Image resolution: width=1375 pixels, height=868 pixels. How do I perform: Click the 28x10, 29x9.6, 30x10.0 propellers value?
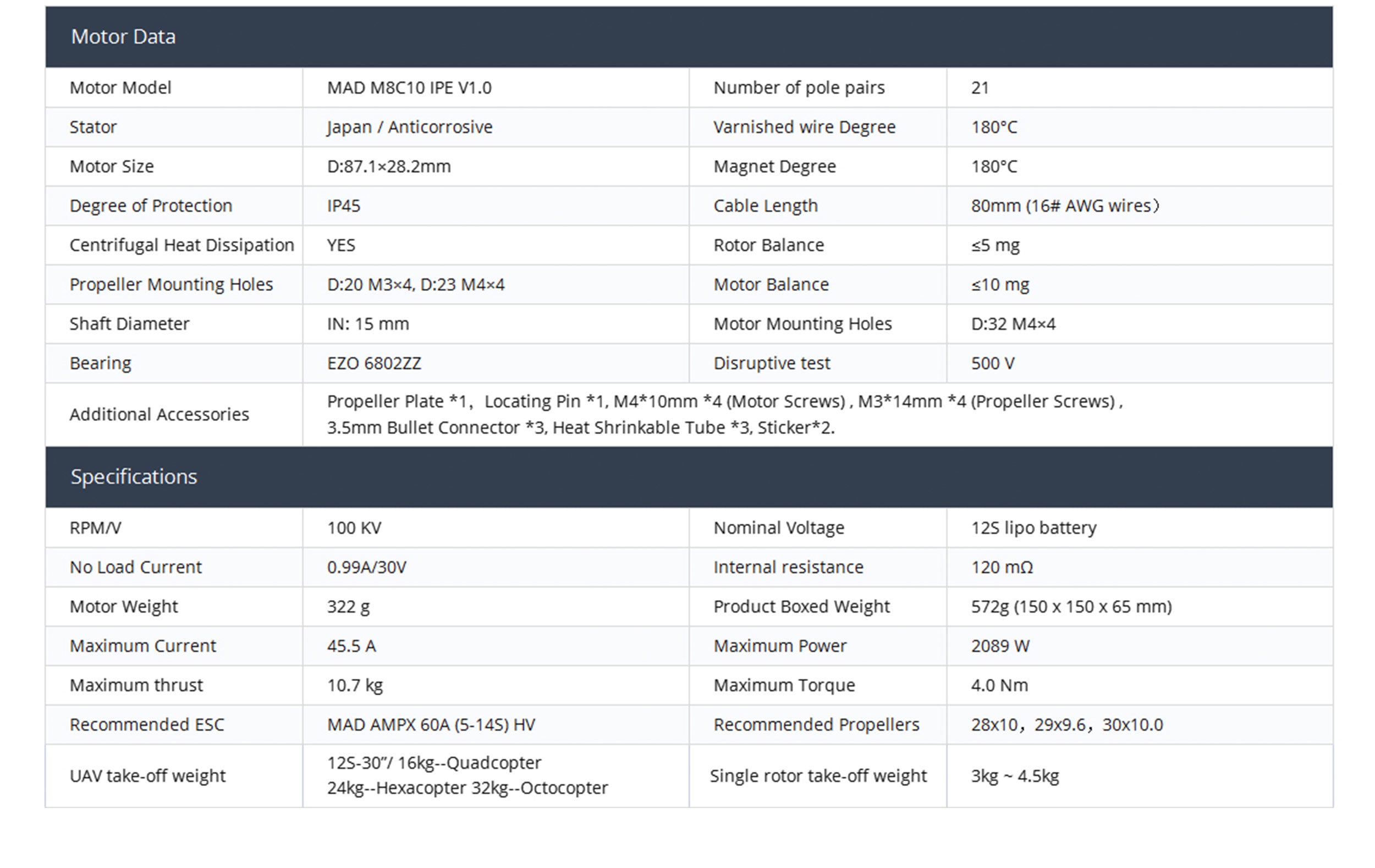point(1066,724)
